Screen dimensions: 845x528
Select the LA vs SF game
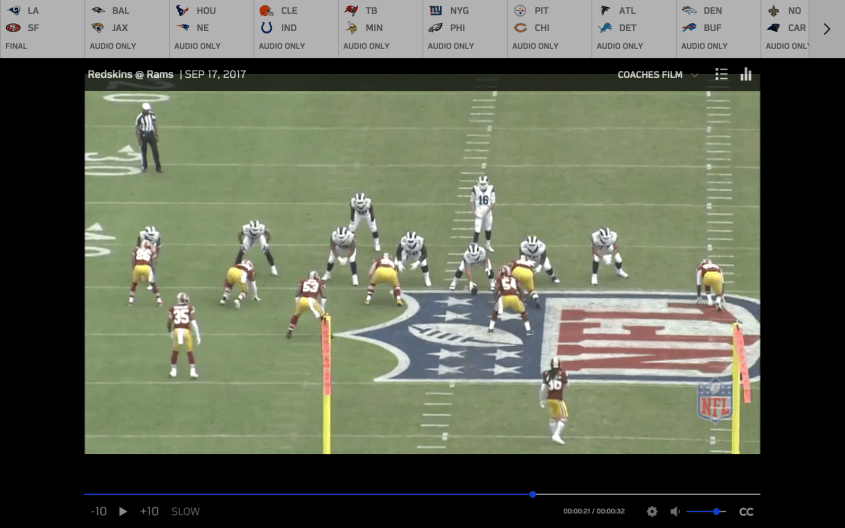(x=42, y=28)
